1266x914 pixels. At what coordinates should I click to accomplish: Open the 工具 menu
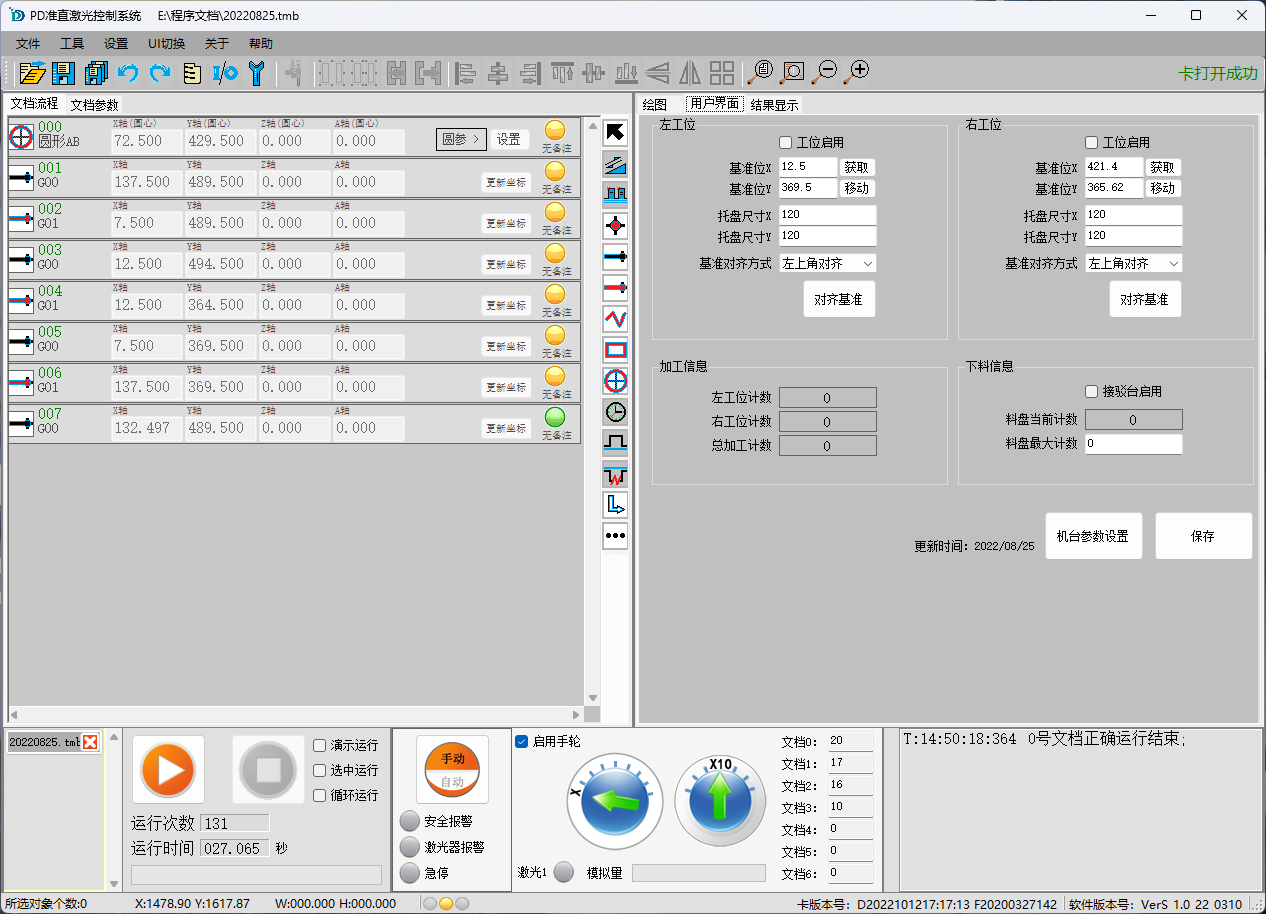pos(72,44)
